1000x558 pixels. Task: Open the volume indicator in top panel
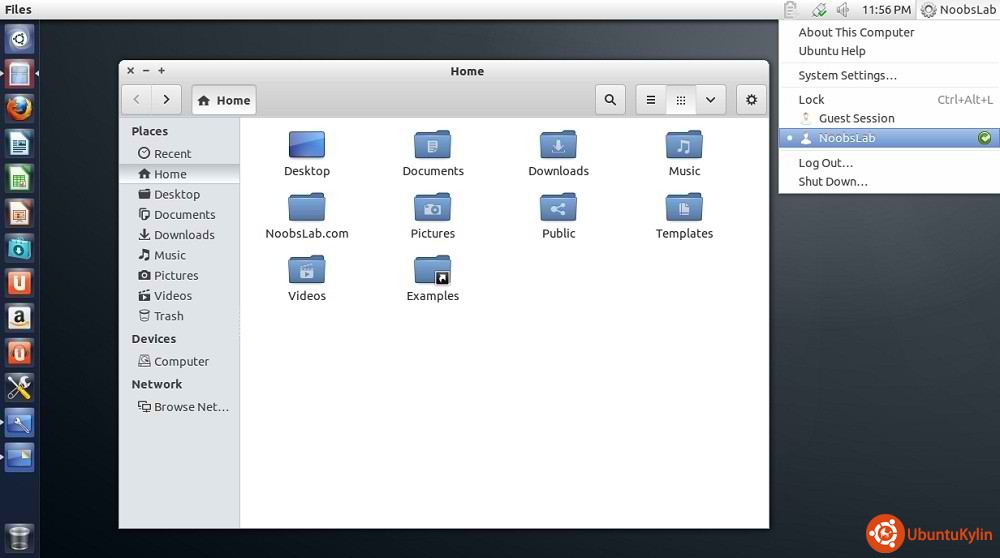tap(843, 10)
